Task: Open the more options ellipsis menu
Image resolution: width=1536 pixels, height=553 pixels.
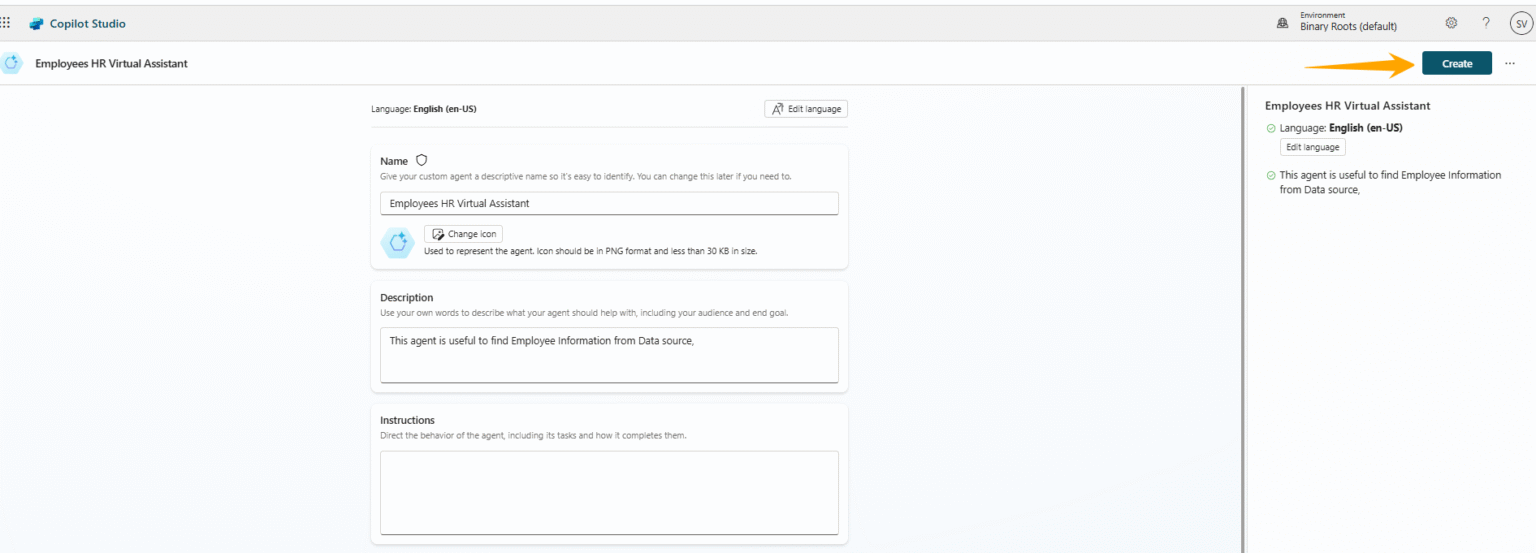Action: pos(1510,63)
